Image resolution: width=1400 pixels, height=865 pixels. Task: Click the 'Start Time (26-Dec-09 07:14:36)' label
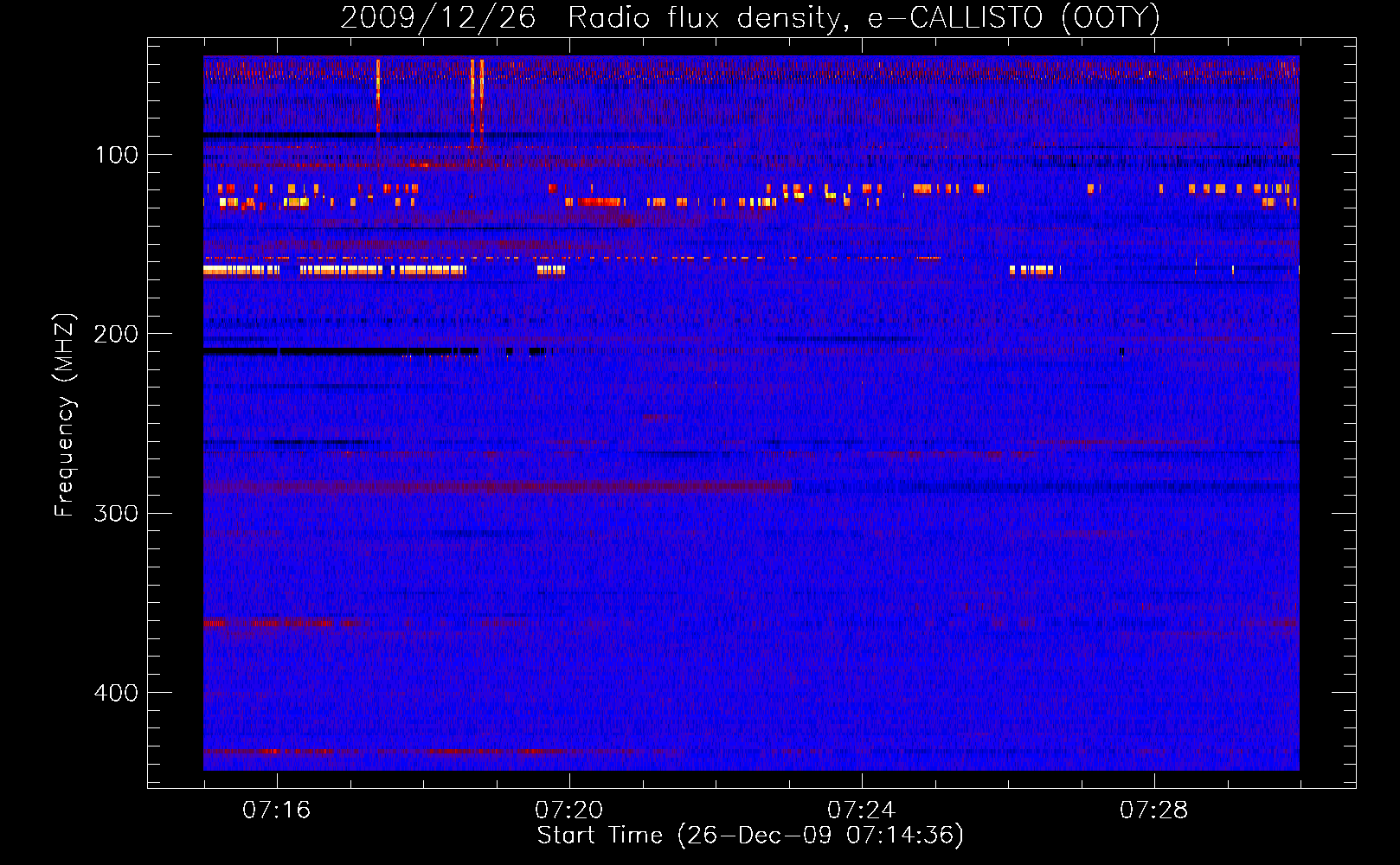coord(750,836)
